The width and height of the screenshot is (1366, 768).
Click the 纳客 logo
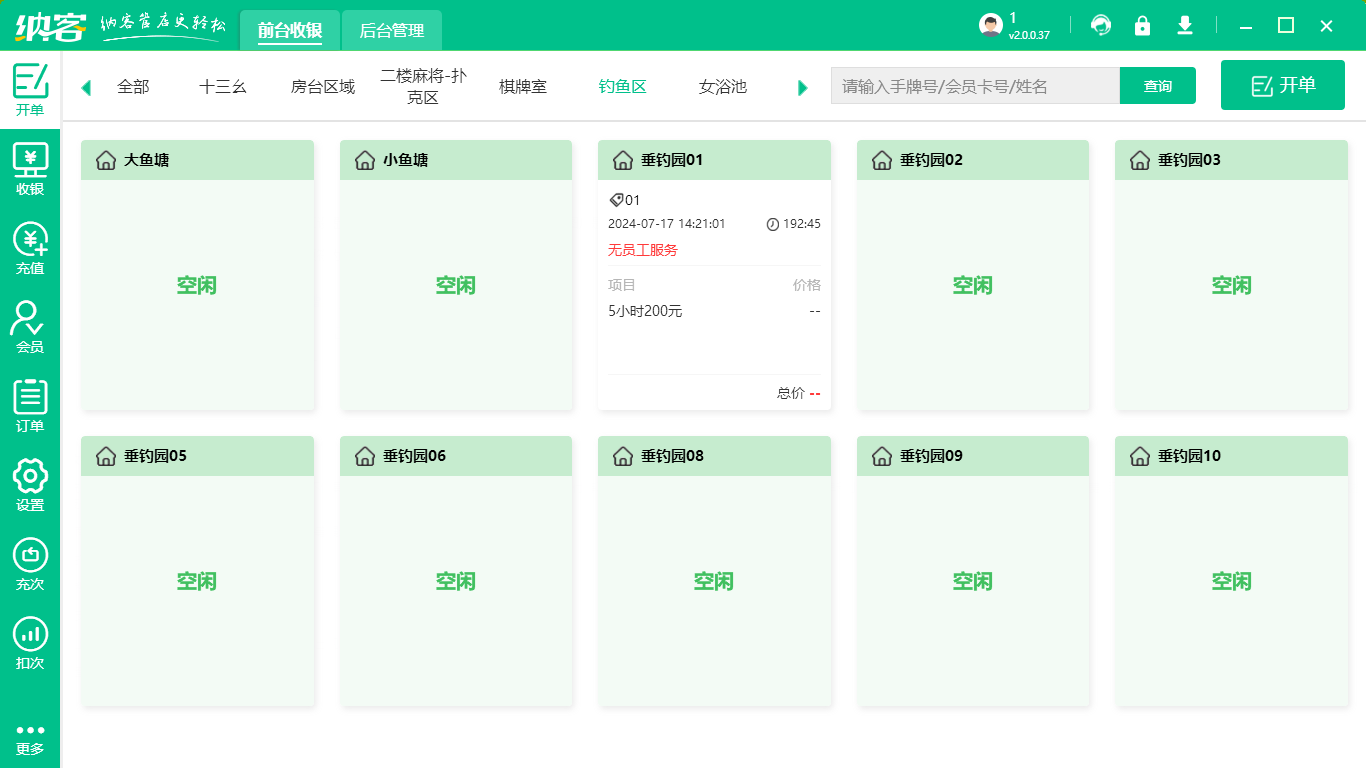50,26
